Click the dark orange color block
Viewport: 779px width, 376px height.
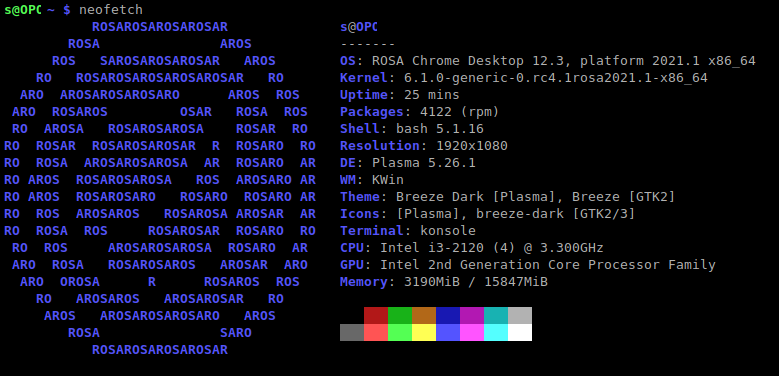coord(424,315)
